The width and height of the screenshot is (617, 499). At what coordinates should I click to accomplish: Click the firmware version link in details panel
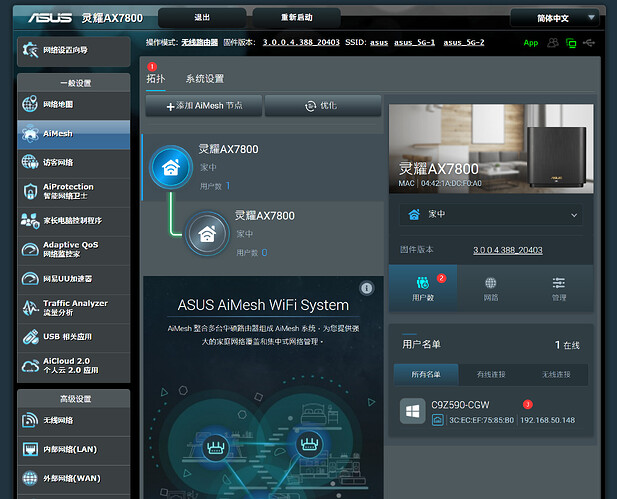(508, 250)
